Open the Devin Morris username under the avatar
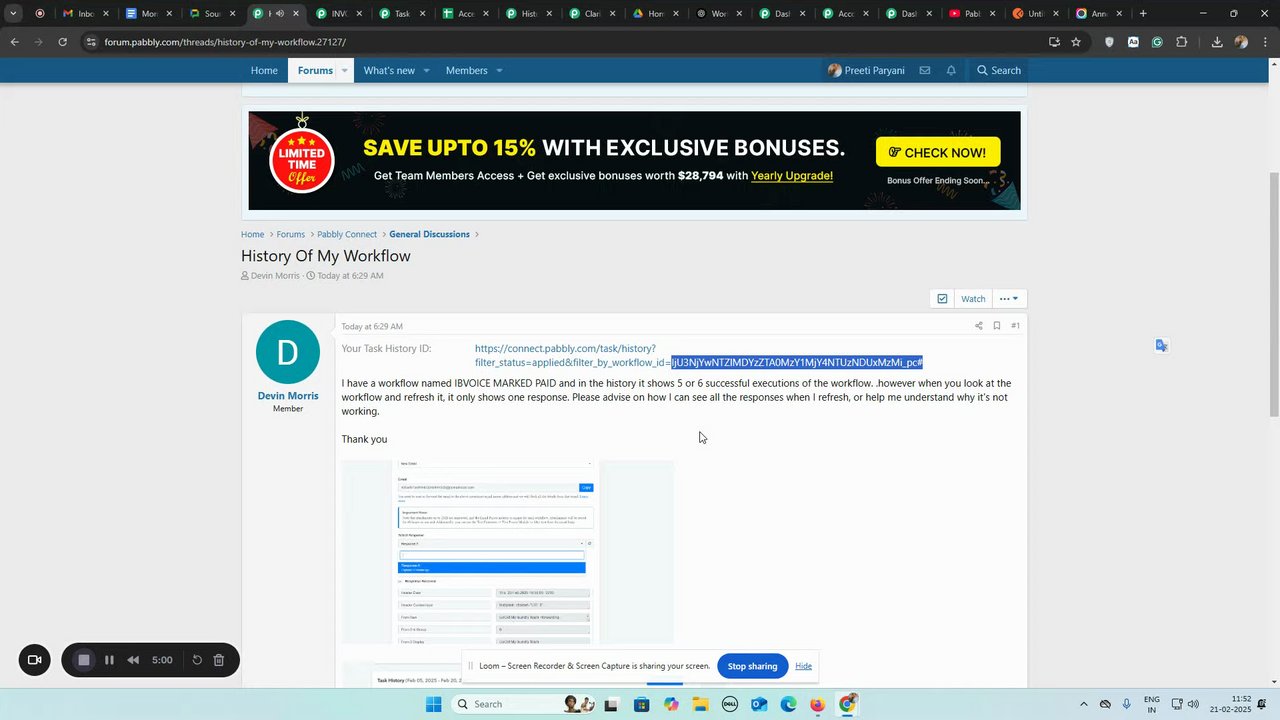 [288, 396]
